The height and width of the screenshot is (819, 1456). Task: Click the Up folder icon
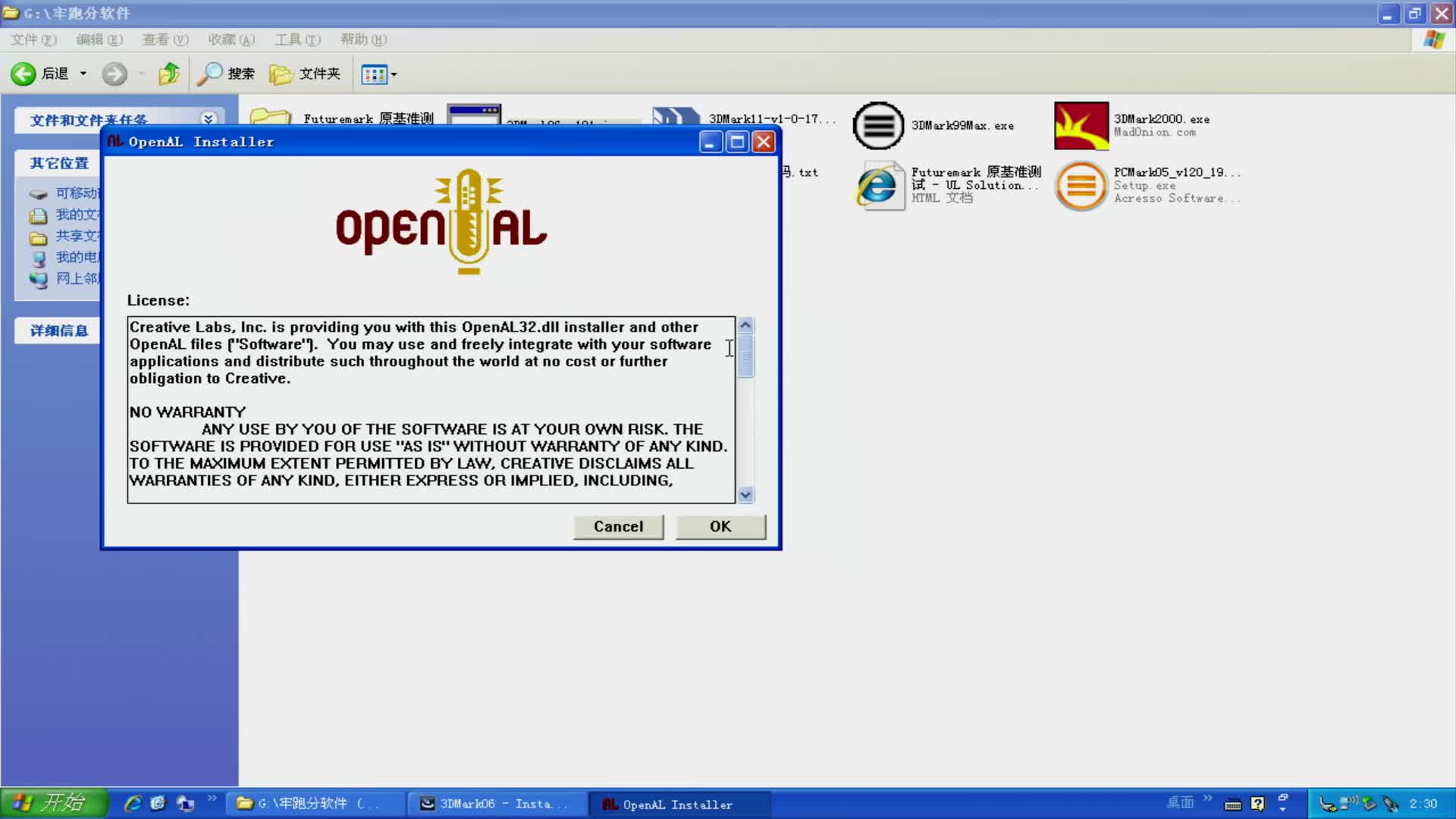tap(168, 74)
